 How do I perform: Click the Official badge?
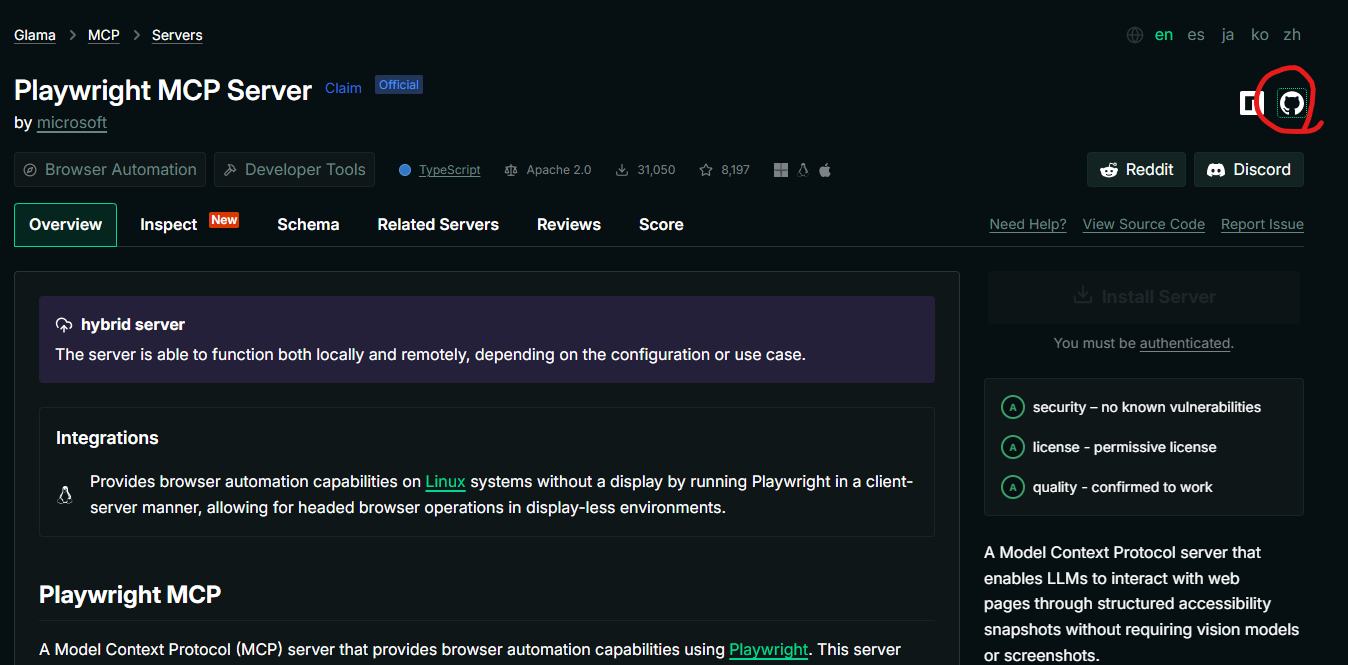[399, 85]
